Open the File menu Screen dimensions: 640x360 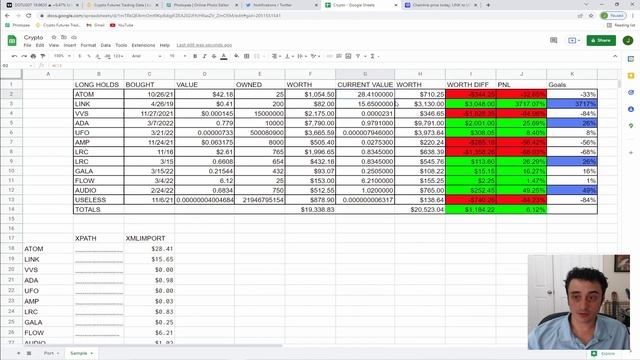point(27,45)
